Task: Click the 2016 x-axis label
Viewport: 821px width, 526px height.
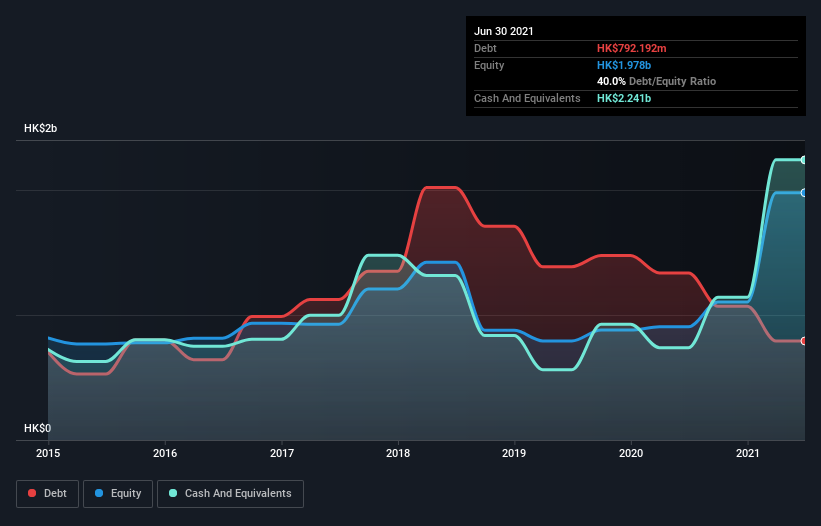Action: [165, 453]
